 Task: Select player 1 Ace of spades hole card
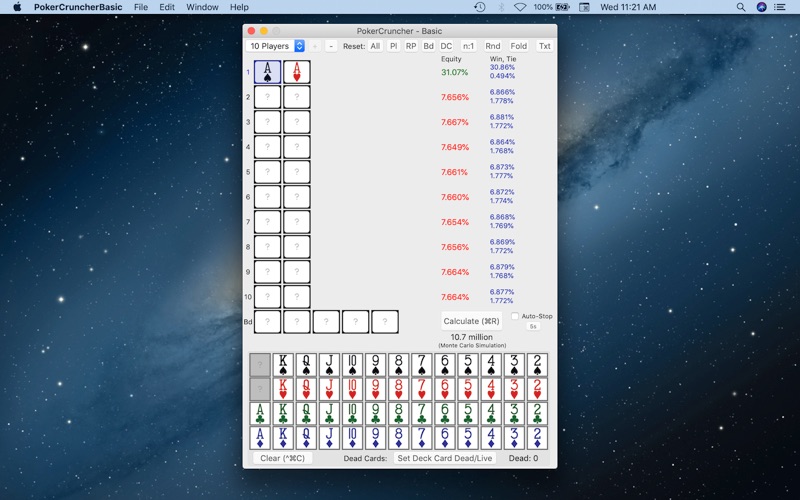(267, 72)
